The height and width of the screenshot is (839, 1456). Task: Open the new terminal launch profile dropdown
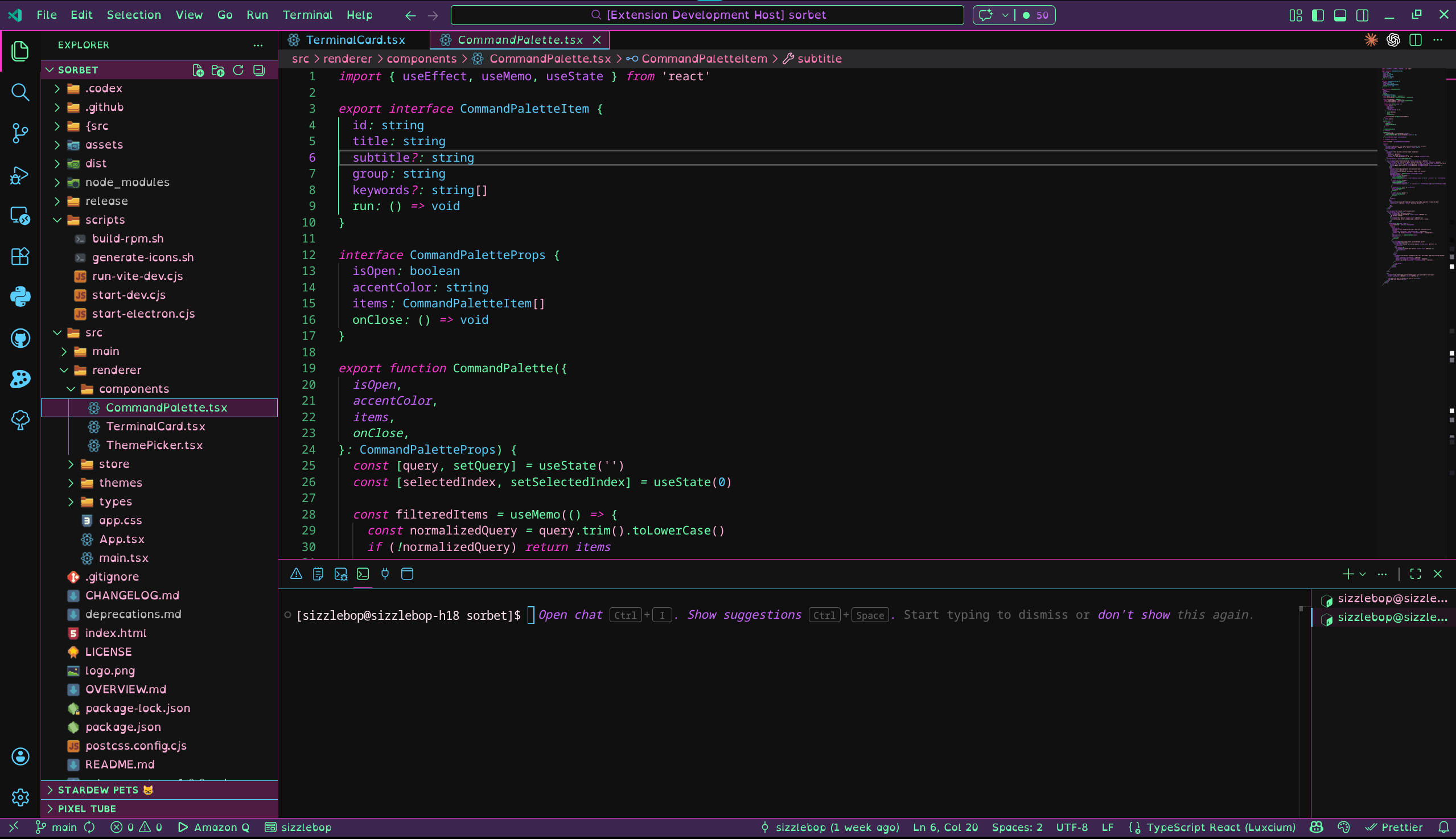1363,574
